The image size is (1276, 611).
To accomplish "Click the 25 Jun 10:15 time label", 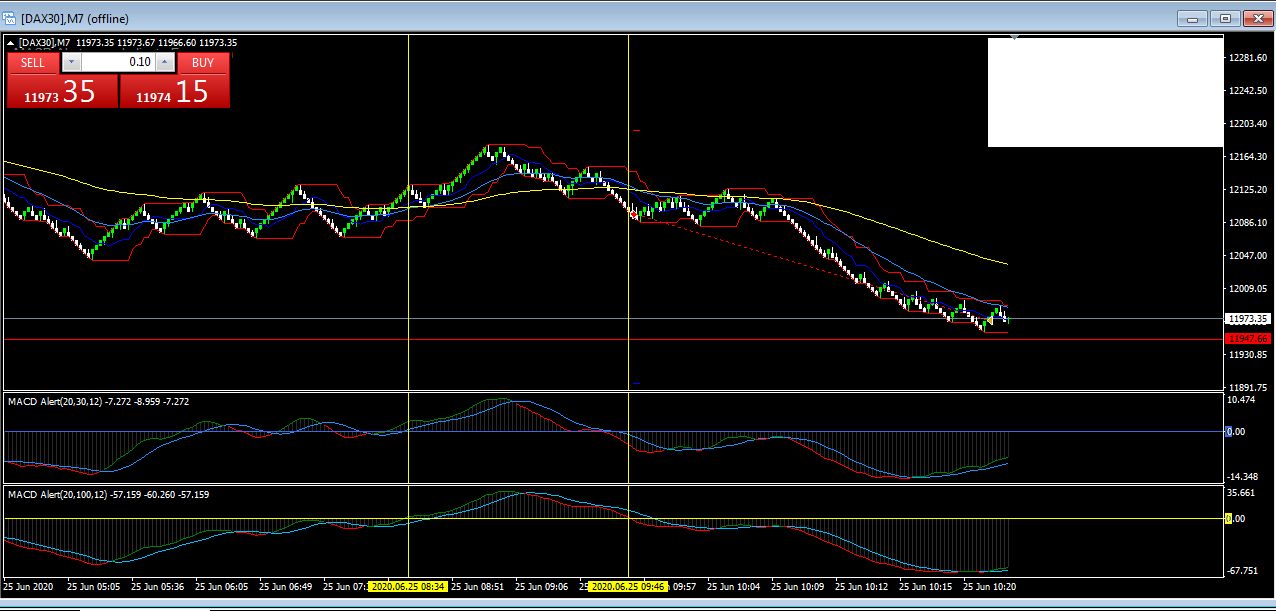I will click(x=927, y=586).
